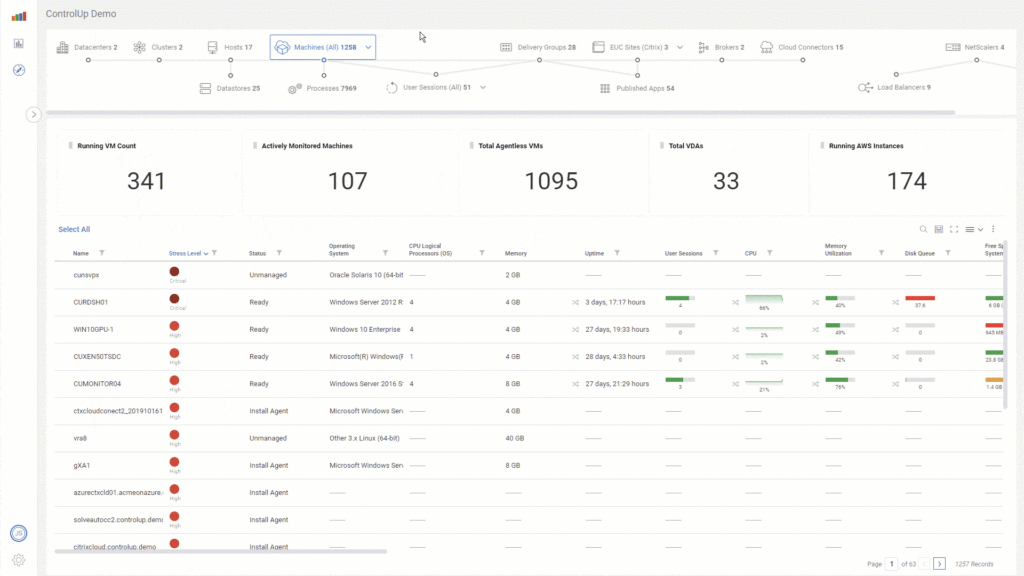The image size is (1024, 576).
Task: Click the filter icon for the Uptime column
Action: pos(617,253)
